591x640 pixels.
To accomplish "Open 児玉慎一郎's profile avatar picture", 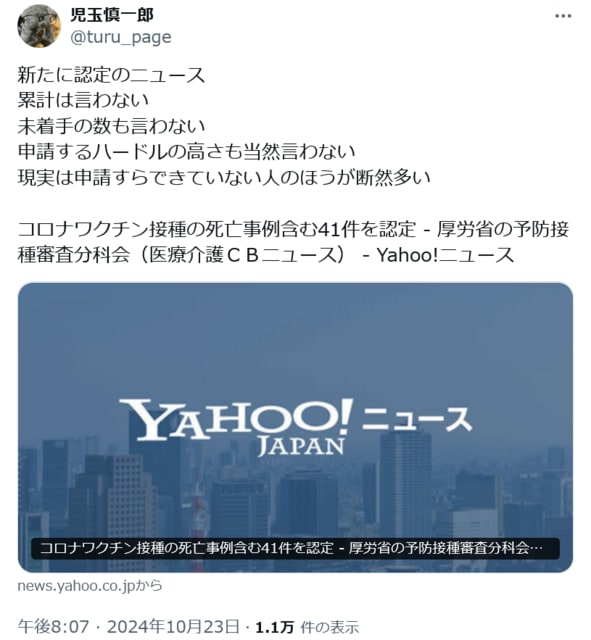I will [x=39, y=26].
